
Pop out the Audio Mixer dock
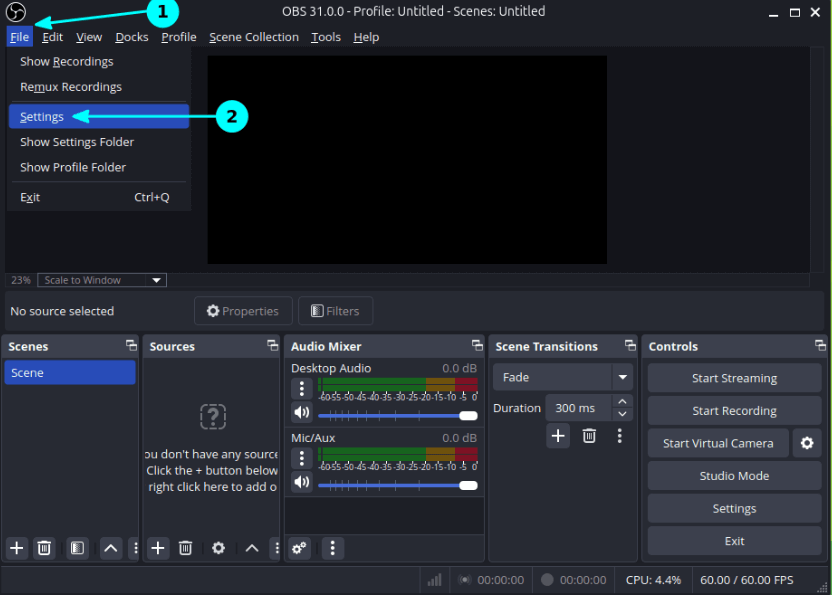coord(477,346)
